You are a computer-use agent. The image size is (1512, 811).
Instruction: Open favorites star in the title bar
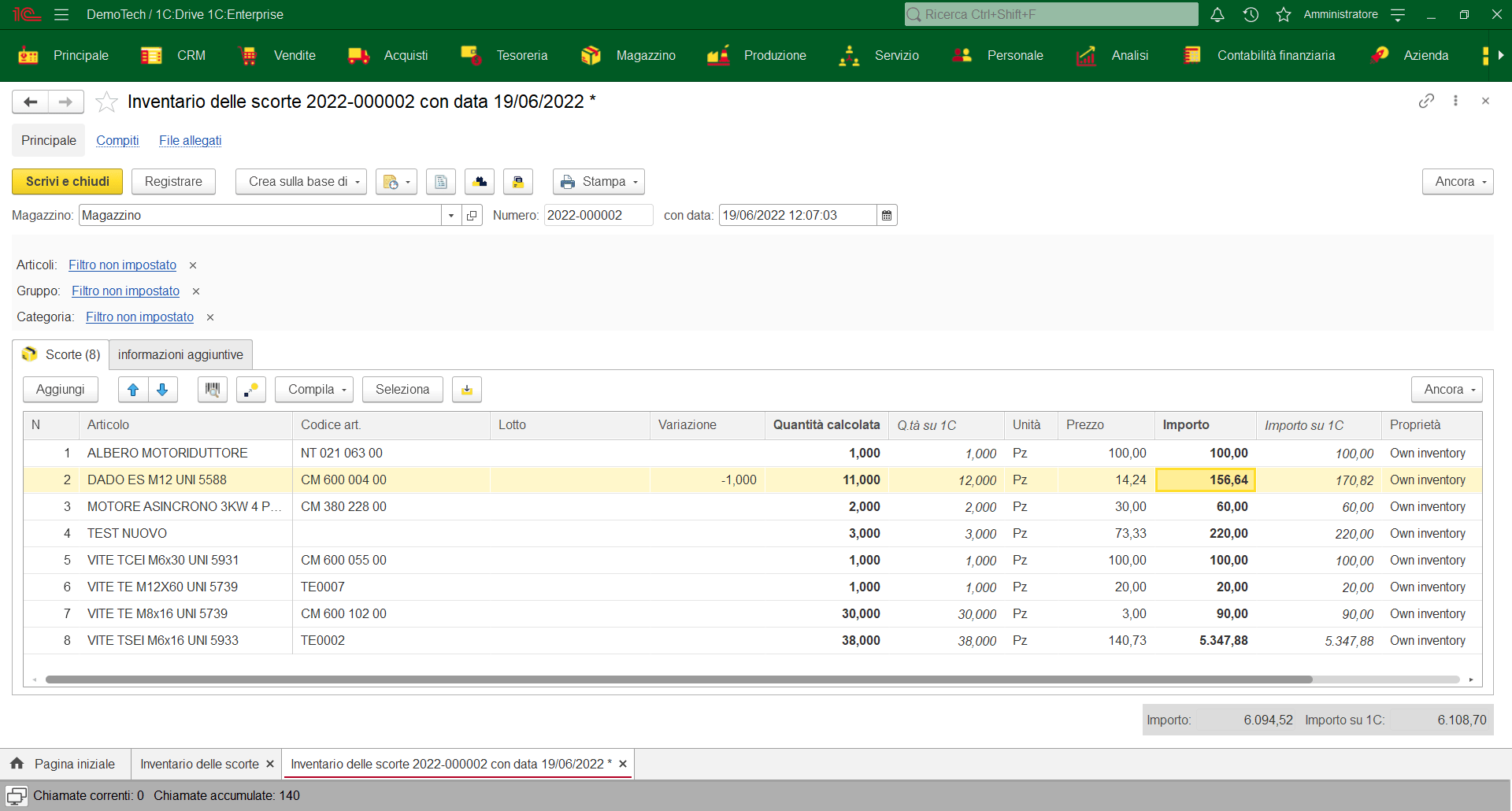1284,14
